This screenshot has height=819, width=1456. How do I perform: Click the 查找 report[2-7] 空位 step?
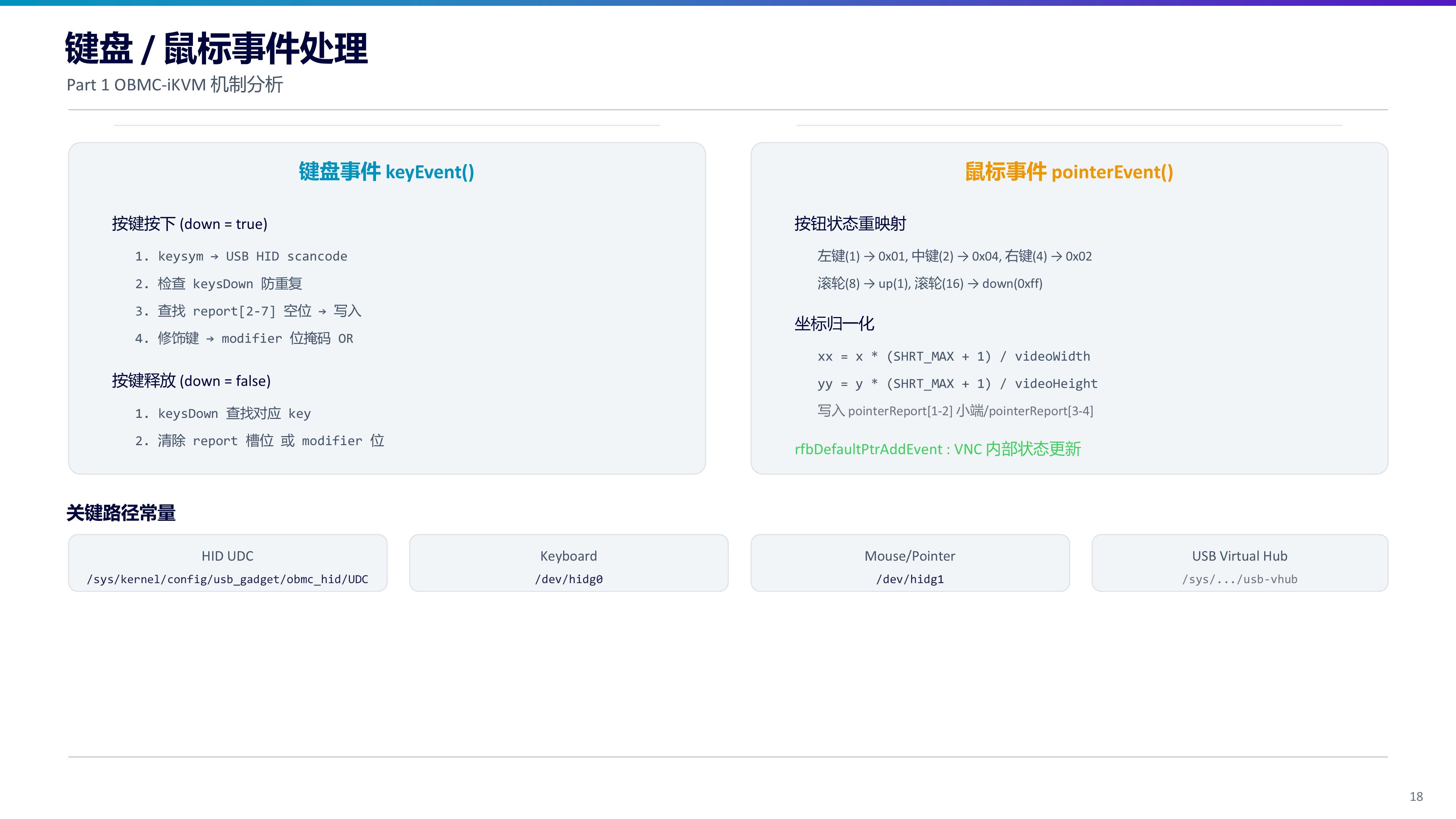pyautogui.click(x=248, y=311)
